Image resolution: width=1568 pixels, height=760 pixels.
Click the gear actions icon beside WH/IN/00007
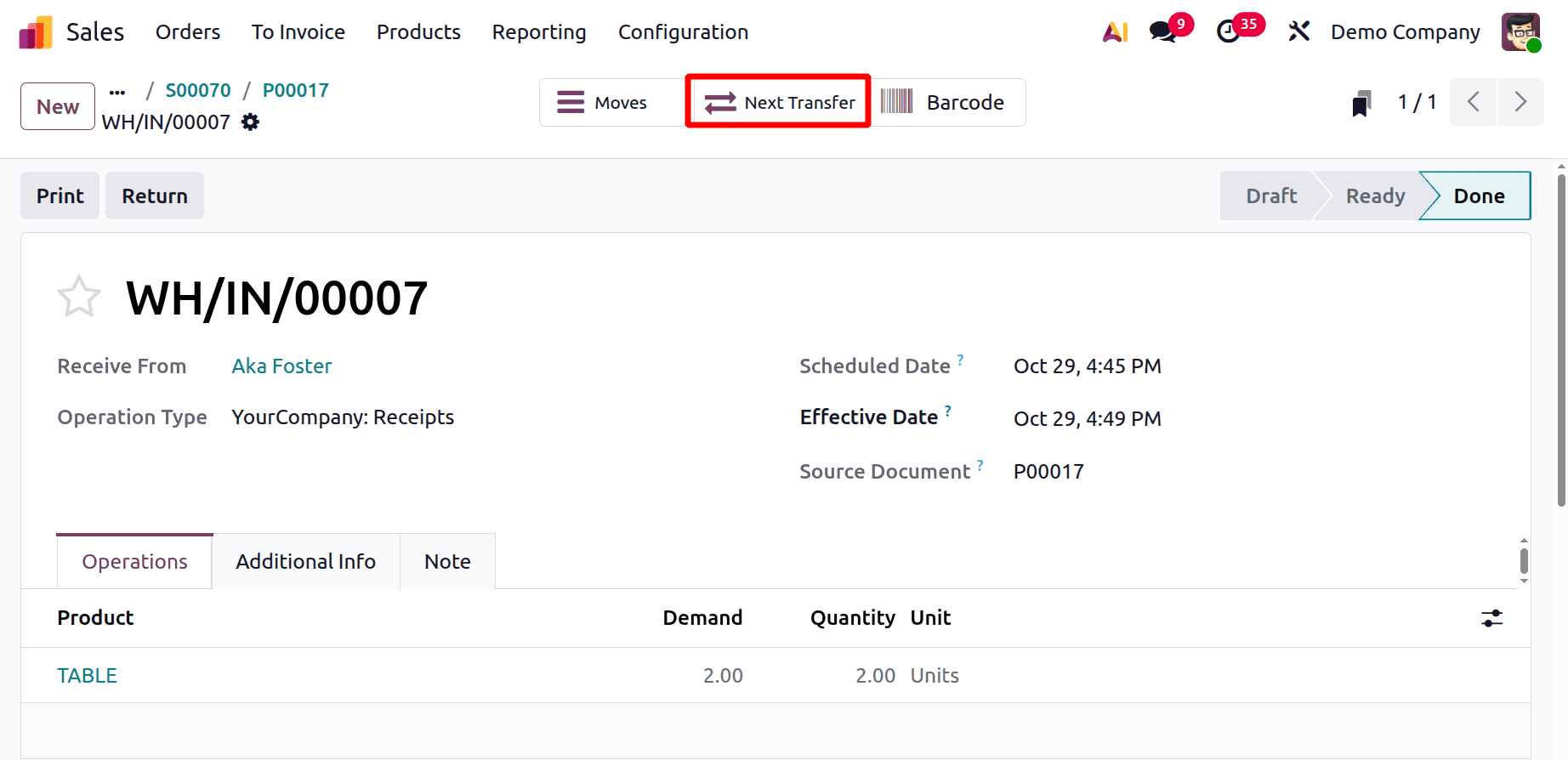pyautogui.click(x=250, y=122)
